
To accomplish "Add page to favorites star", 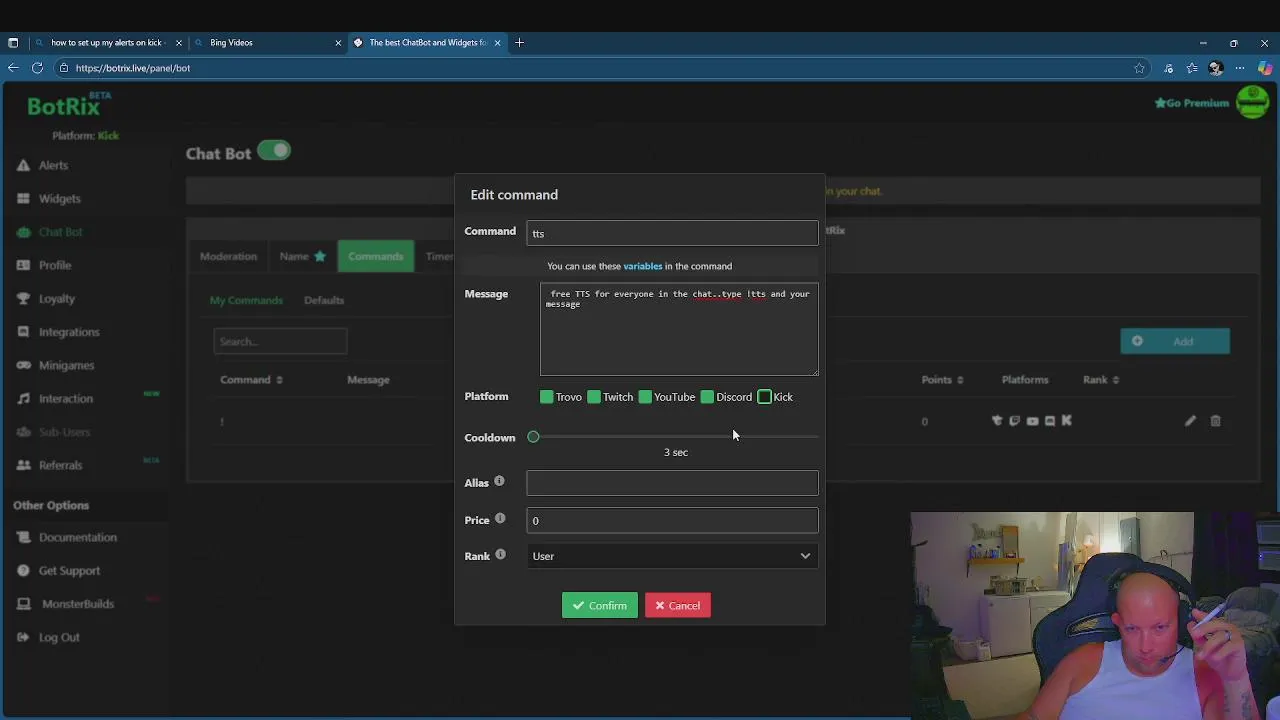I will pyautogui.click(x=1139, y=68).
